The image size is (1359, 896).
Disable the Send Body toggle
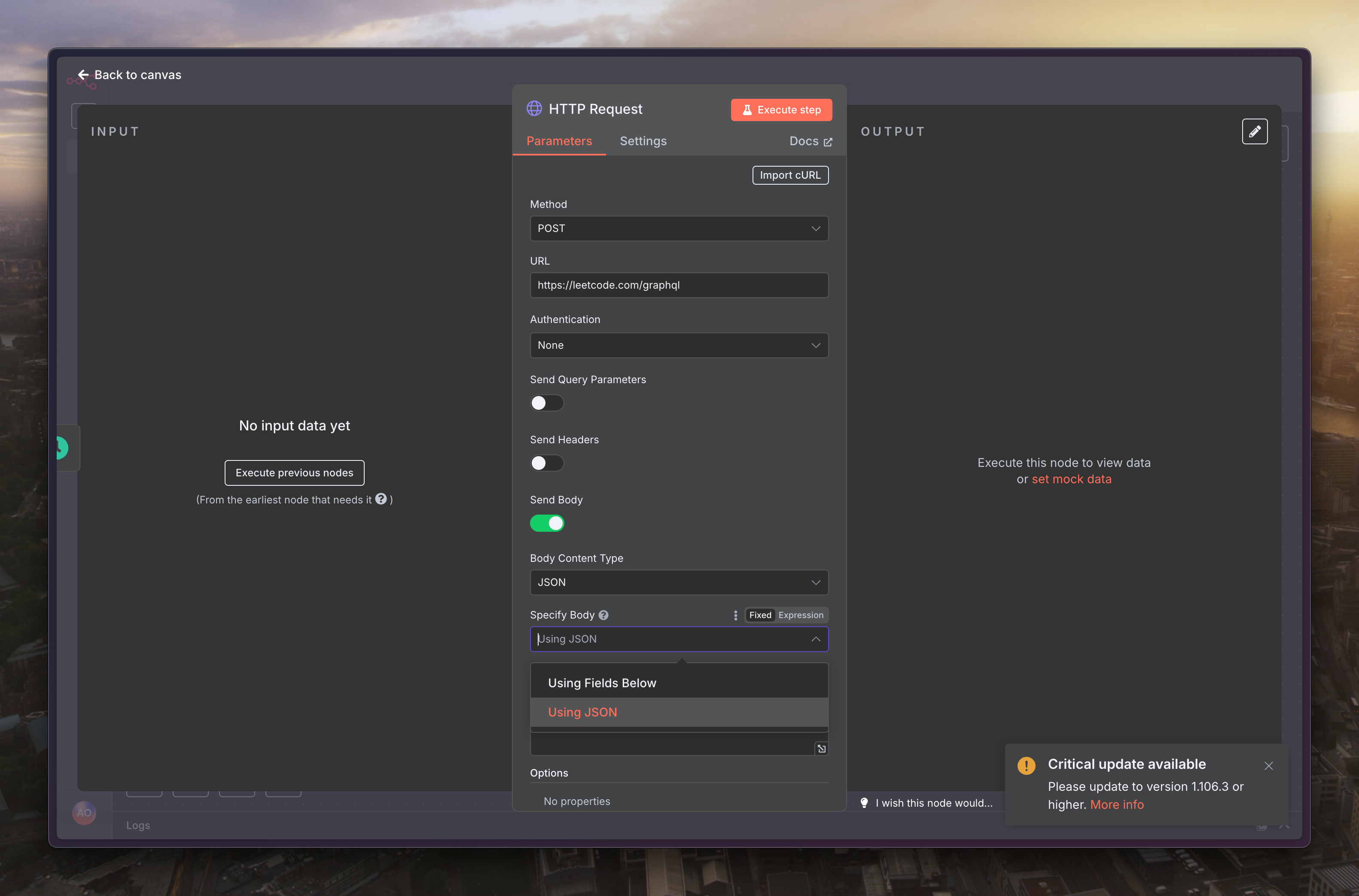tap(547, 523)
